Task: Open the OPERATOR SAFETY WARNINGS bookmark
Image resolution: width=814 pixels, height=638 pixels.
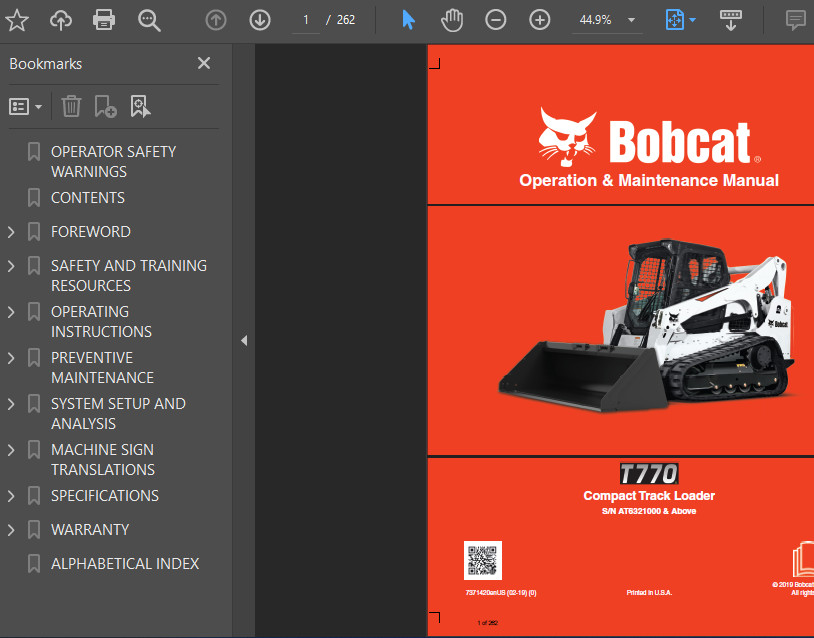Action: click(114, 161)
